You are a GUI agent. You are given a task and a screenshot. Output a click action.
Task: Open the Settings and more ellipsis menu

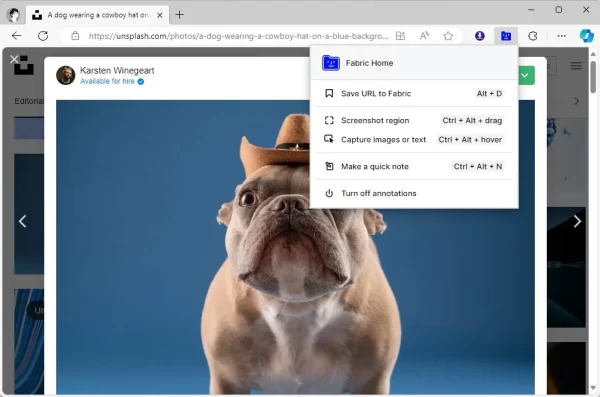click(561, 36)
